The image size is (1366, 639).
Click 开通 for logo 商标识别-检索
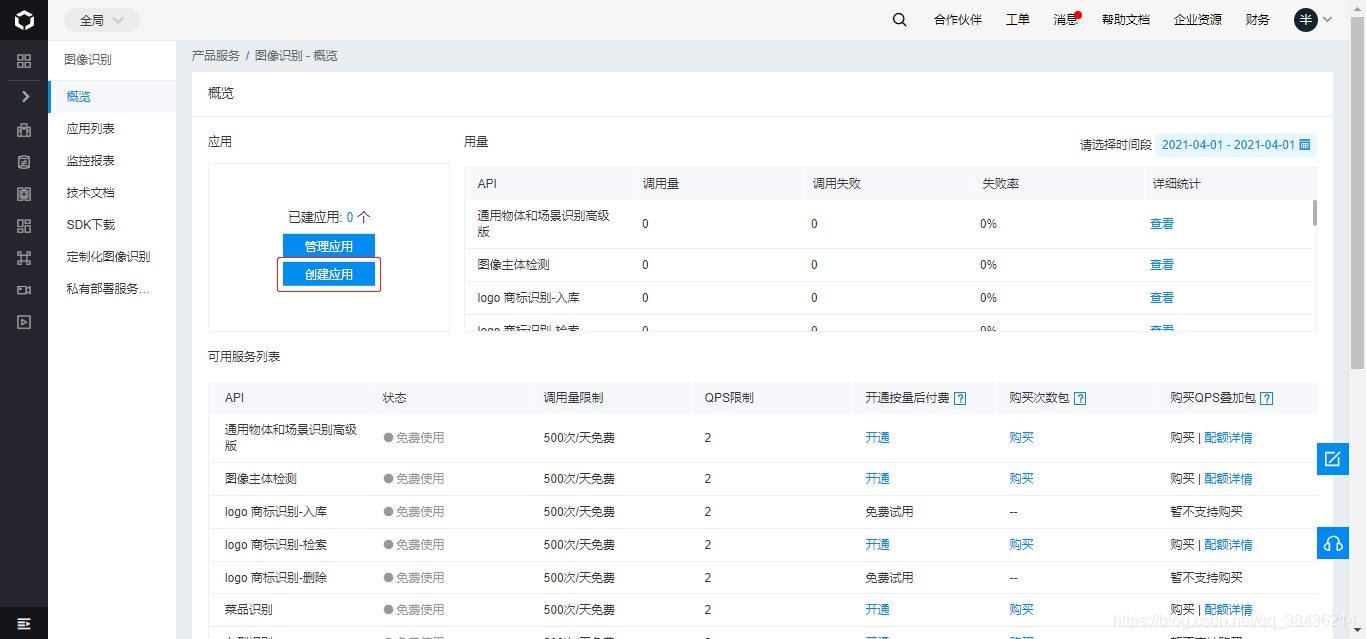click(877, 545)
